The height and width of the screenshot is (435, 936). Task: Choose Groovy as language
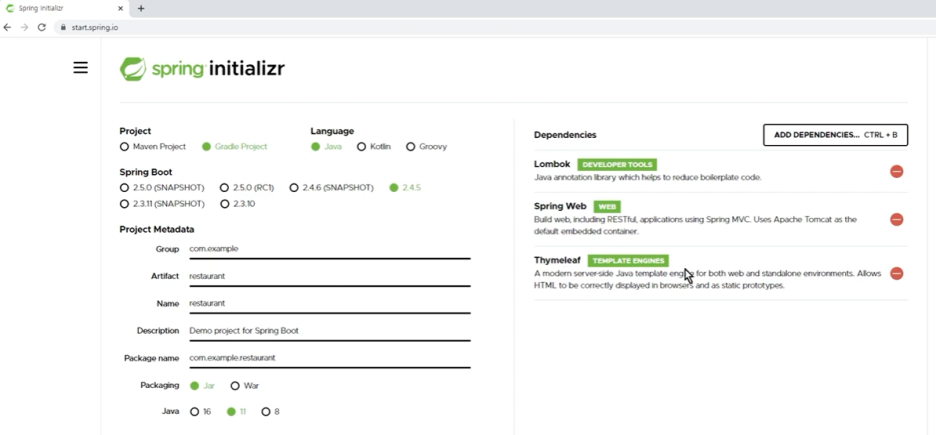426,146
